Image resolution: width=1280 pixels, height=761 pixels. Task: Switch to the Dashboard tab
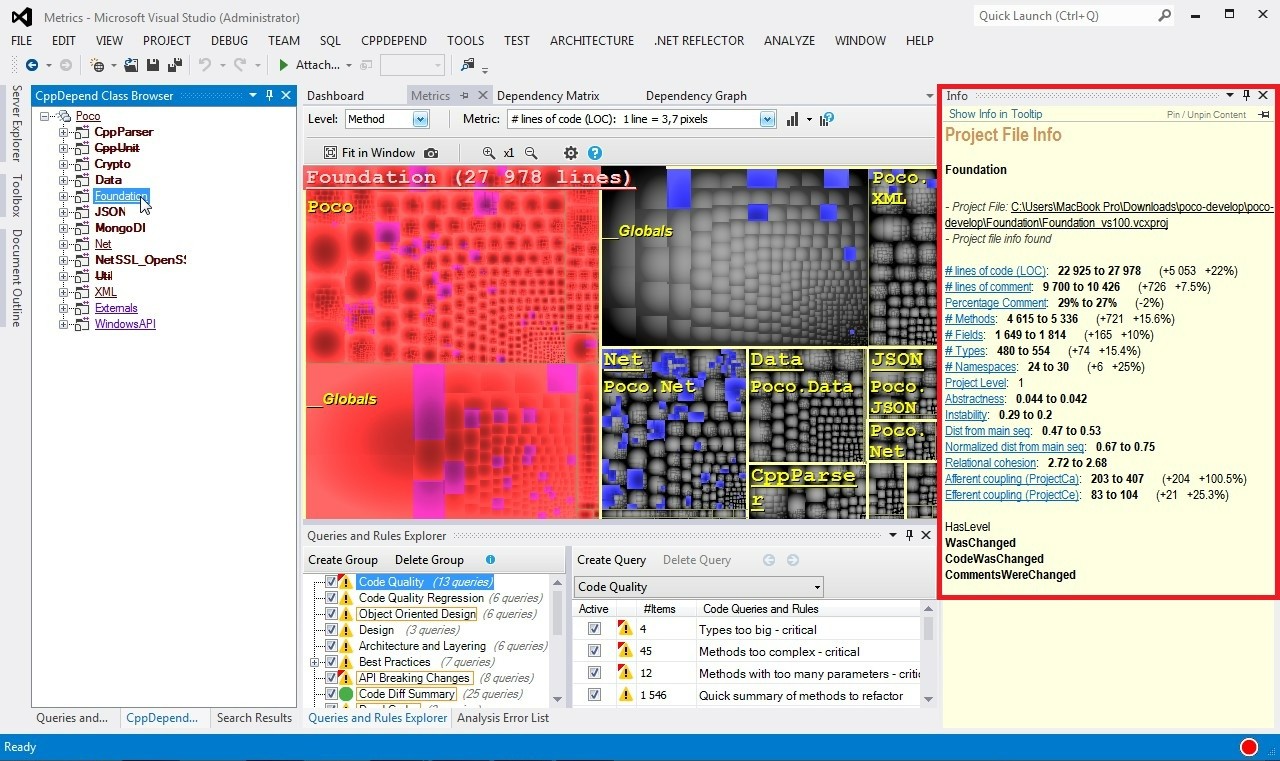(335, 96)
